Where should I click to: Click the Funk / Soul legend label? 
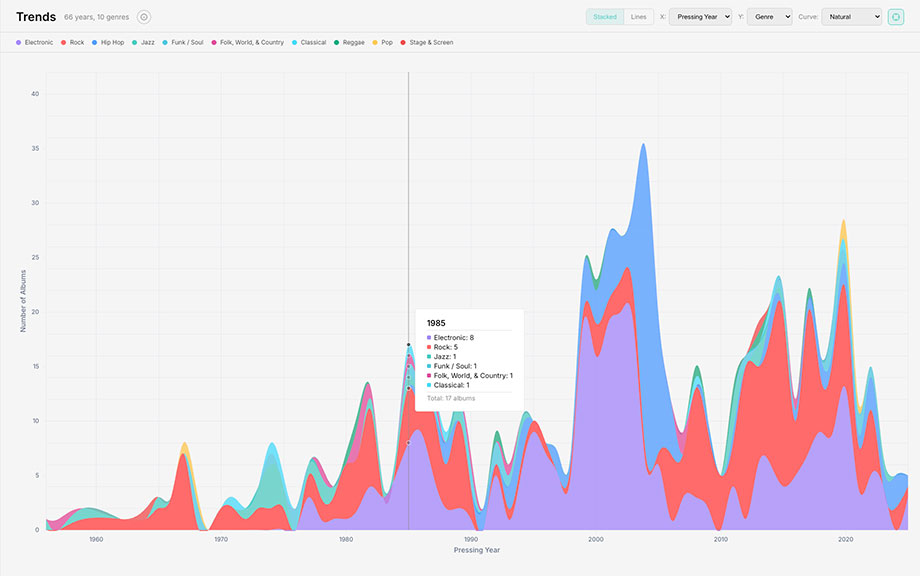pos(186,43)
